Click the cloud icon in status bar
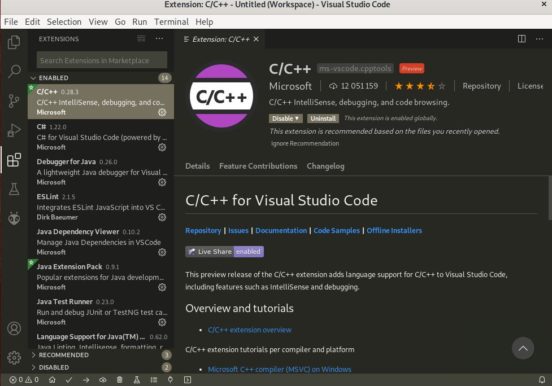 coord(103,380)
